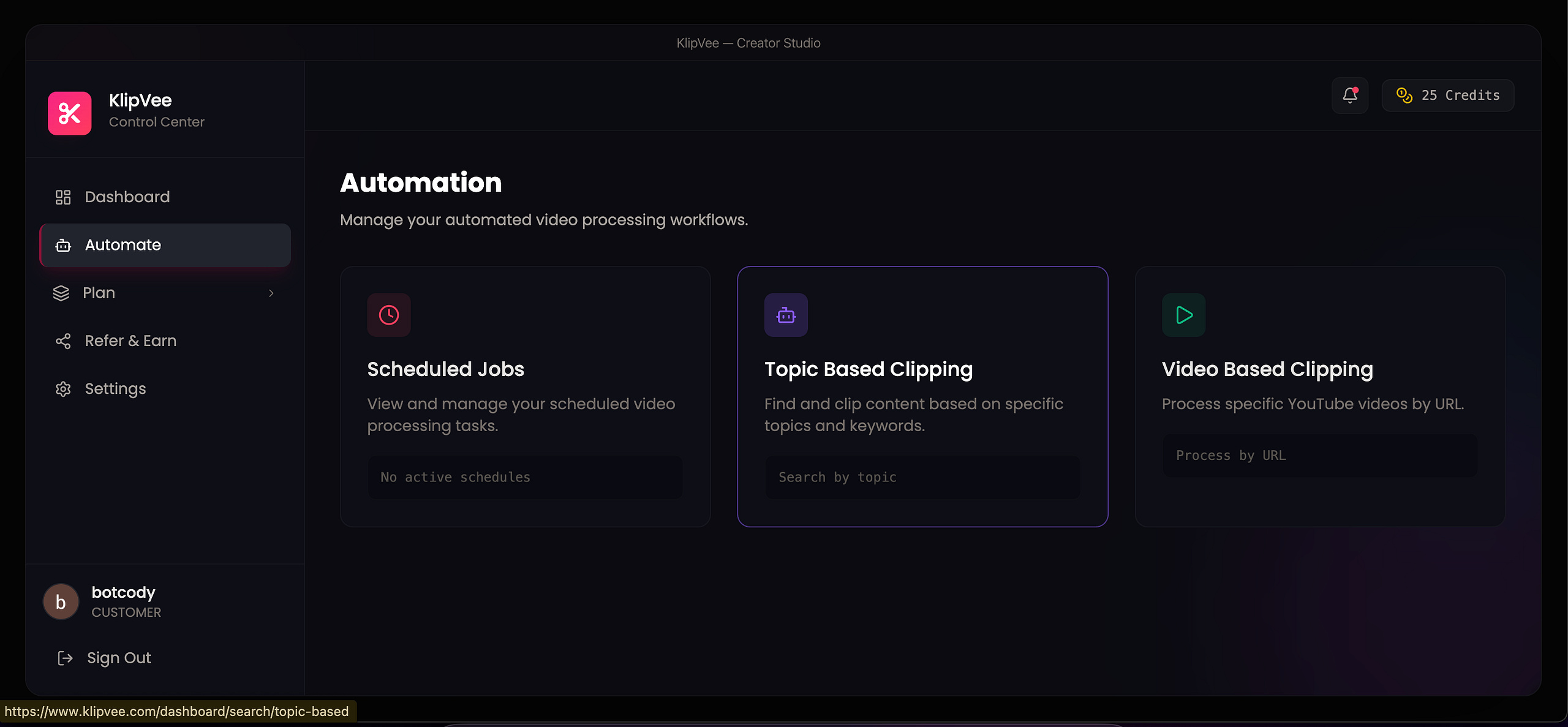Viewport: 1568px width, 727px height.
Task: Click the clock icon on Scheduled Jobs card
Action: click(x=389, y=315)
